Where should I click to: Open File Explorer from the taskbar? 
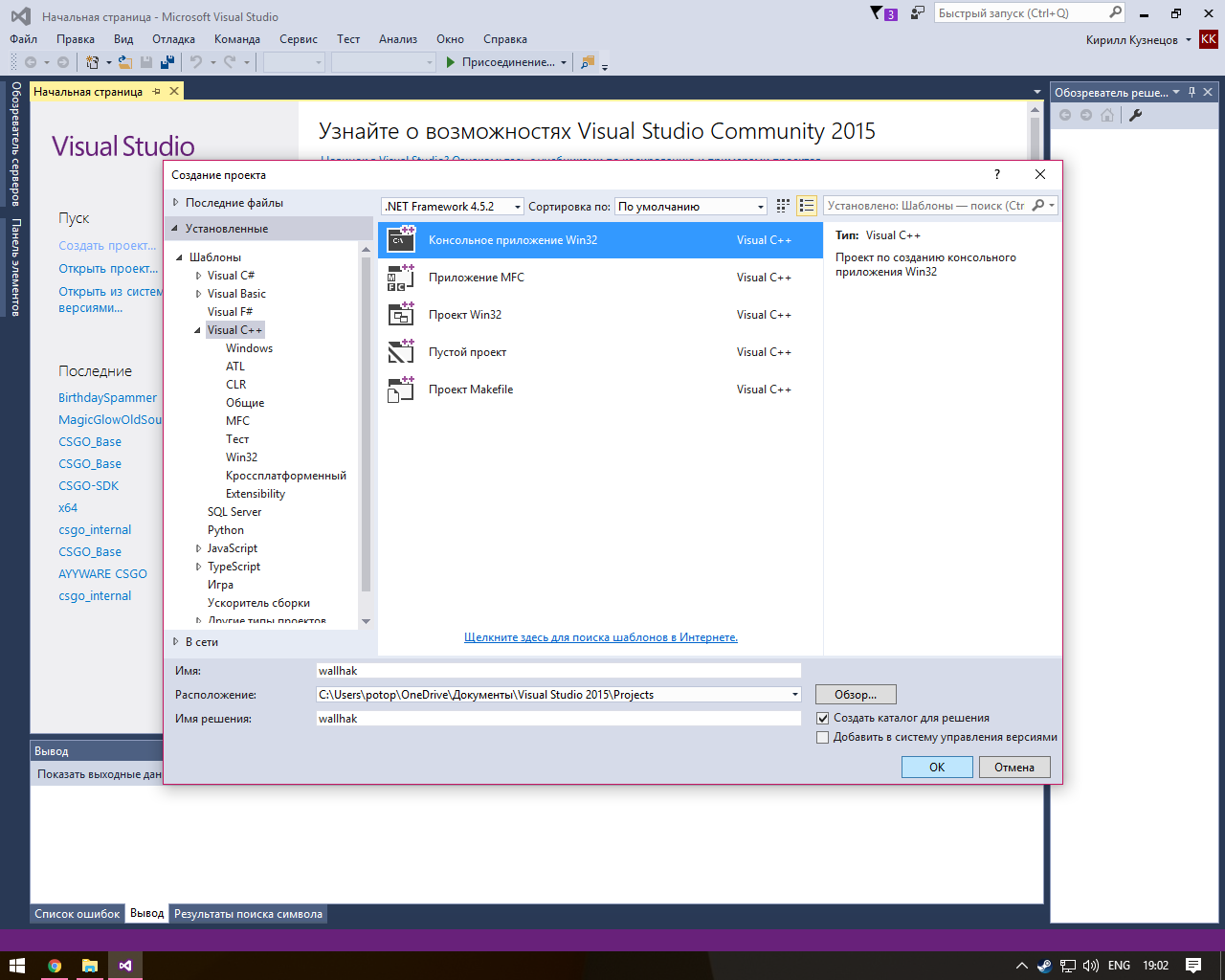coord(90,966)
